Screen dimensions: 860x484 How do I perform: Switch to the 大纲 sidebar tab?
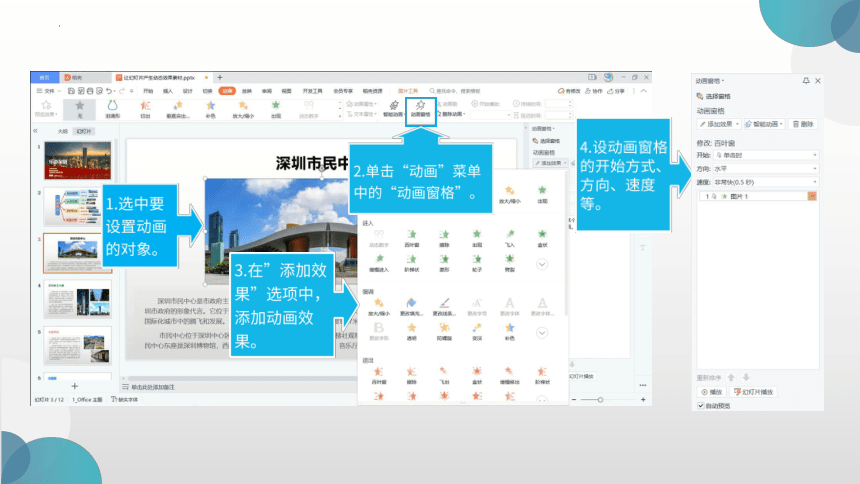[63, 131]
